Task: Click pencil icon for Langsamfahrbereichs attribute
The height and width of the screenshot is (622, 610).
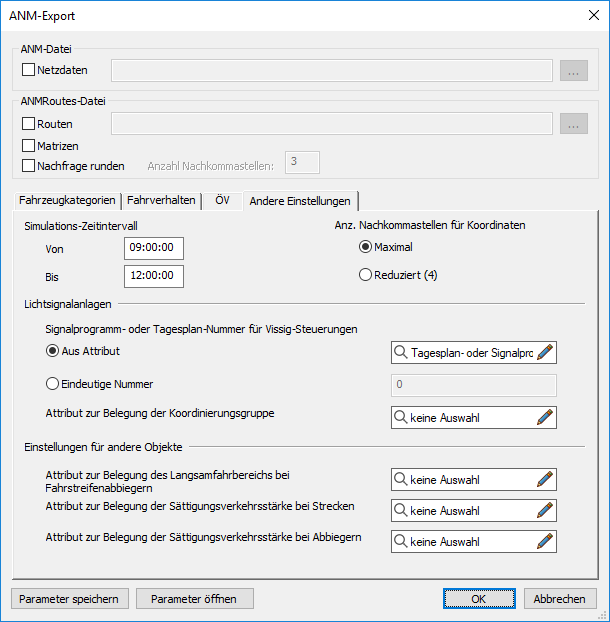Action: (545, 480)
